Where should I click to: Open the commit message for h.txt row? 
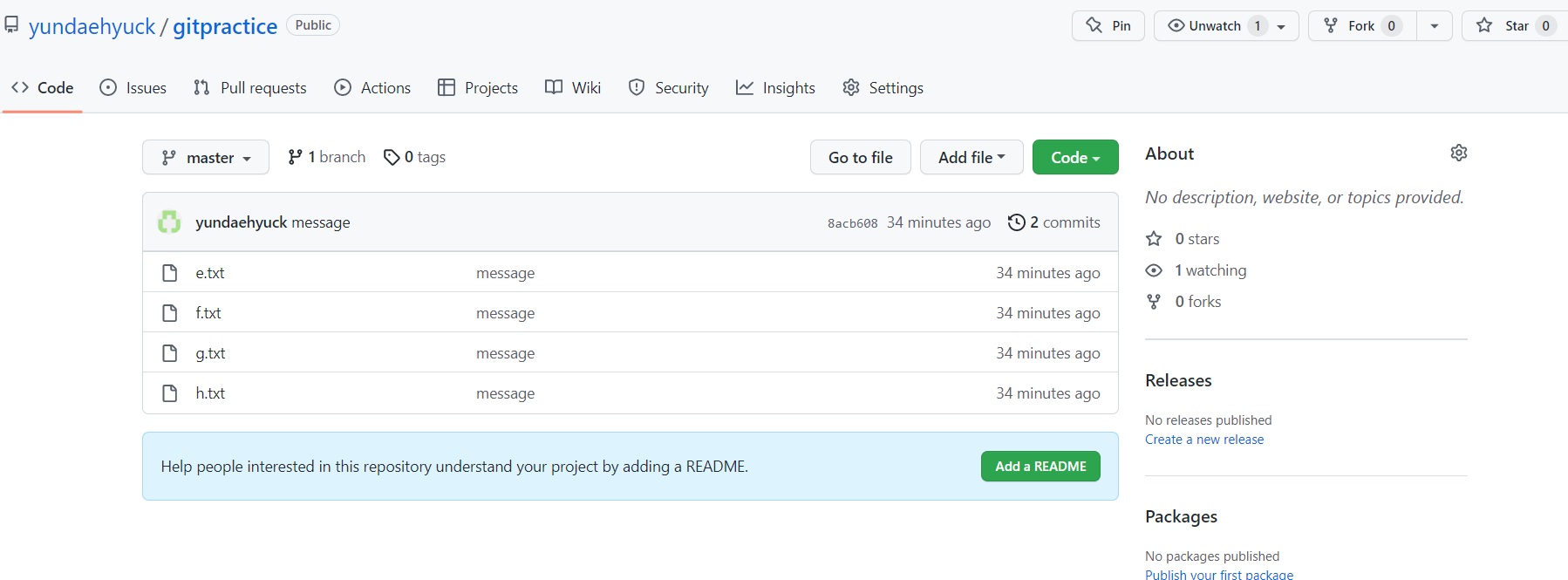(x=506, y=393)
